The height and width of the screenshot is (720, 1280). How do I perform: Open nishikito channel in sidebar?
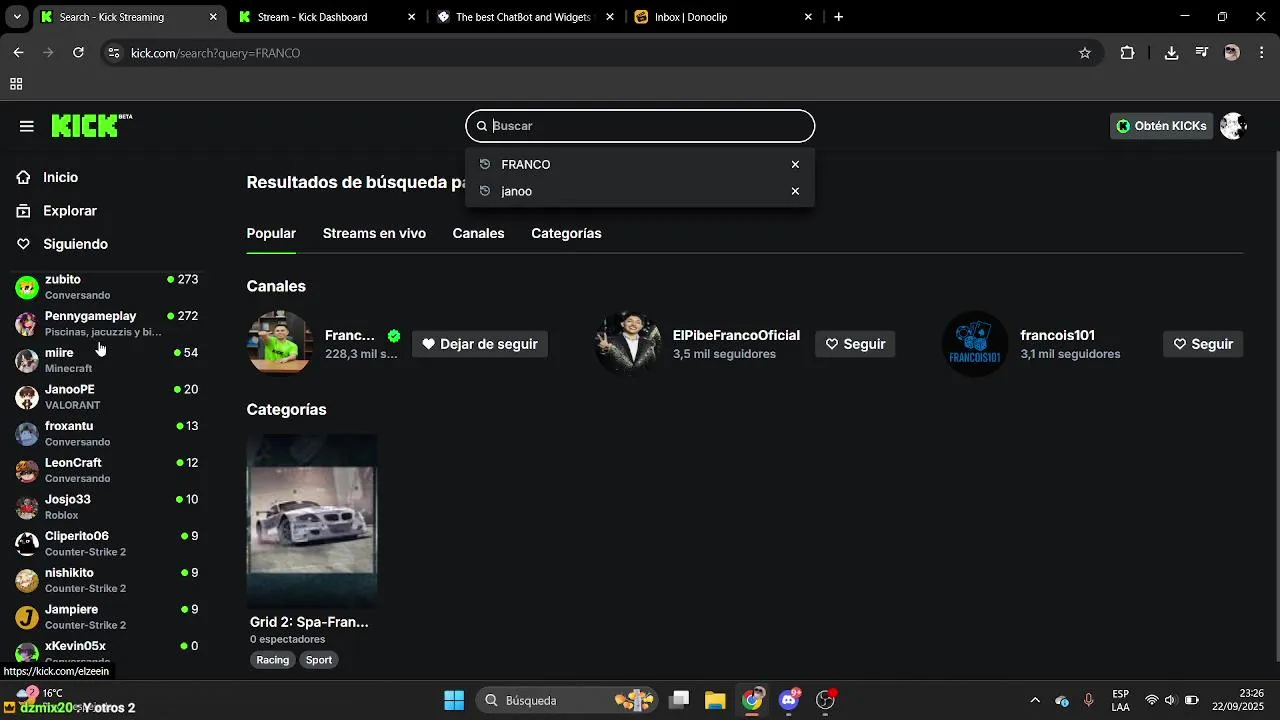point(107,580)
